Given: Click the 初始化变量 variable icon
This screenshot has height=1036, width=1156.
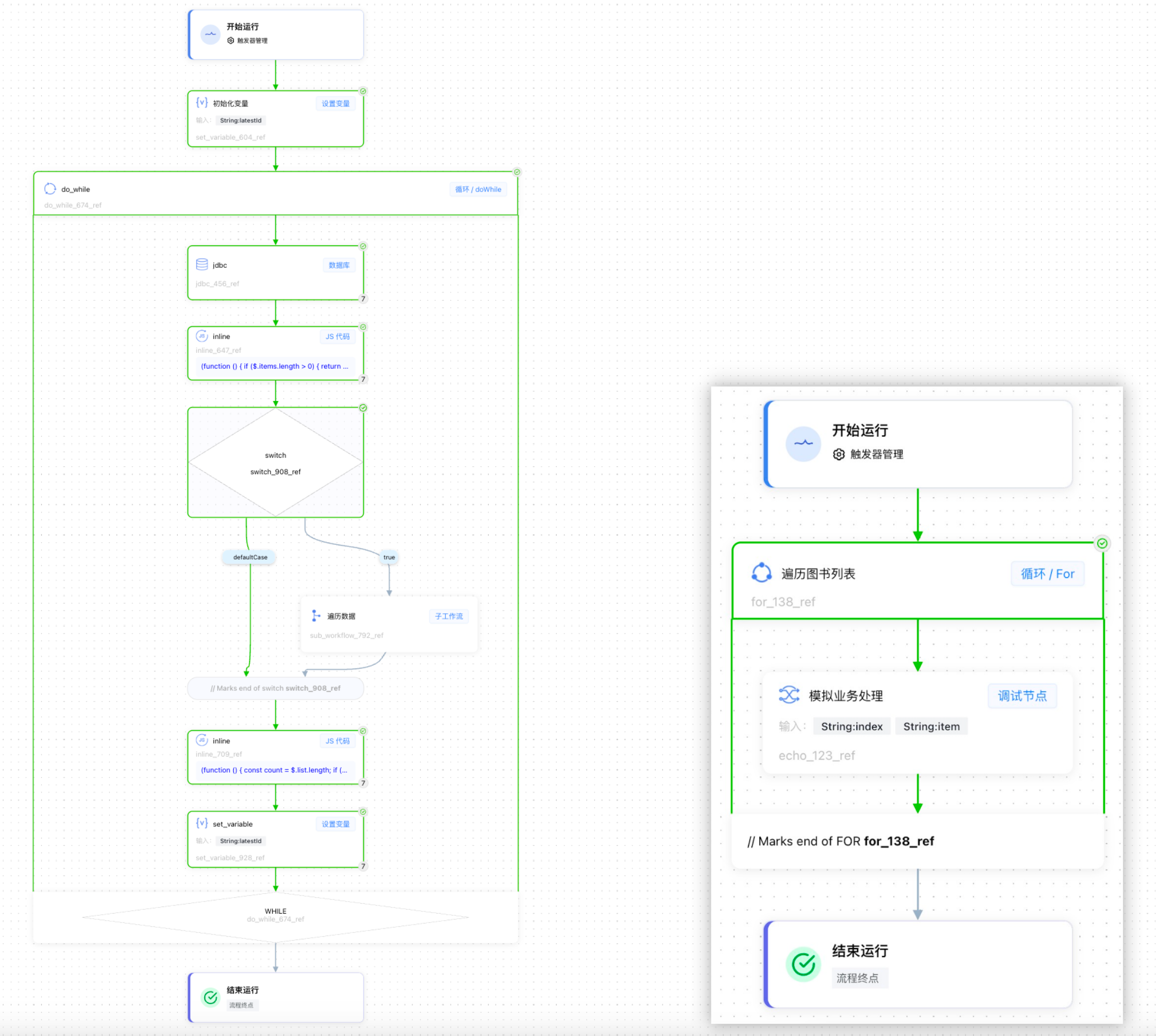Looking at the screenshot, I should pyautogui.click(x=201, y=103).
